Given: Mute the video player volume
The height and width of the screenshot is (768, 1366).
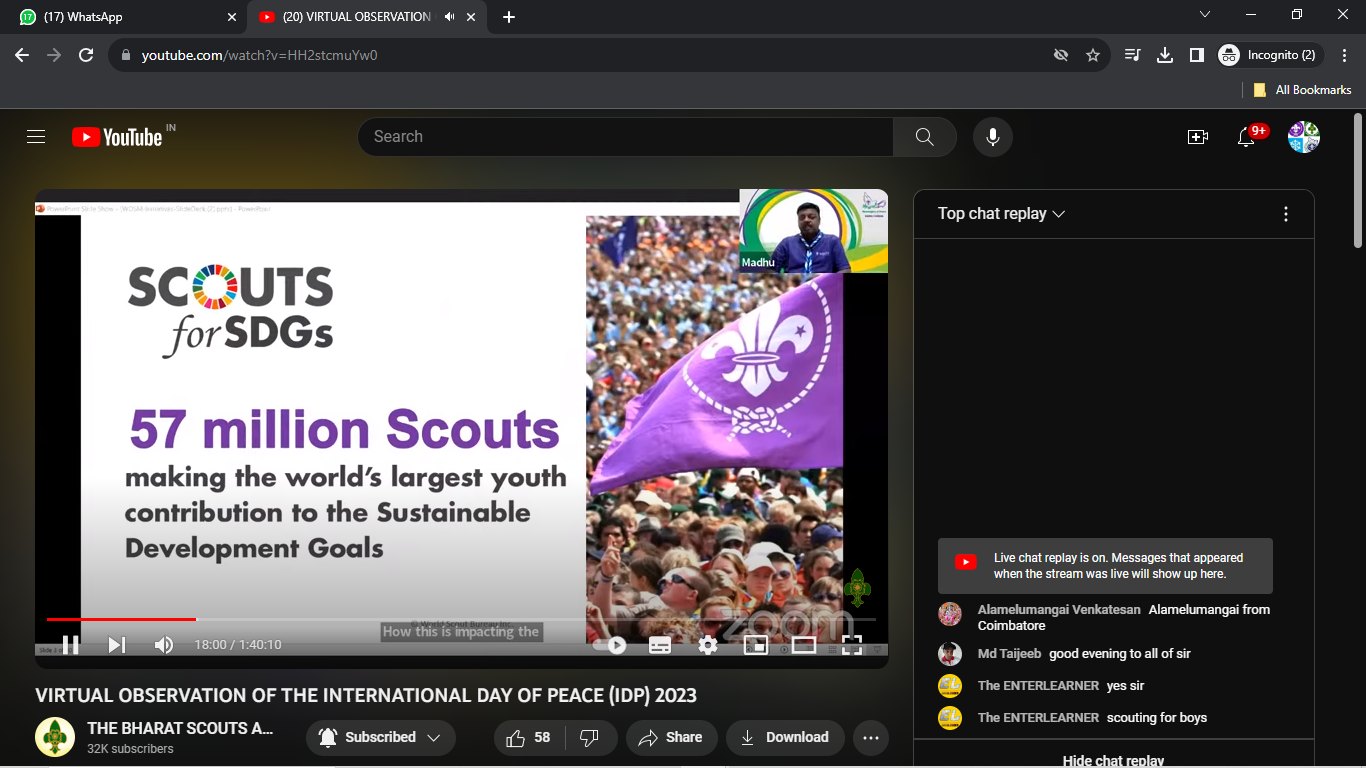Looking at the screenshot, I should [x=164, y=645].
